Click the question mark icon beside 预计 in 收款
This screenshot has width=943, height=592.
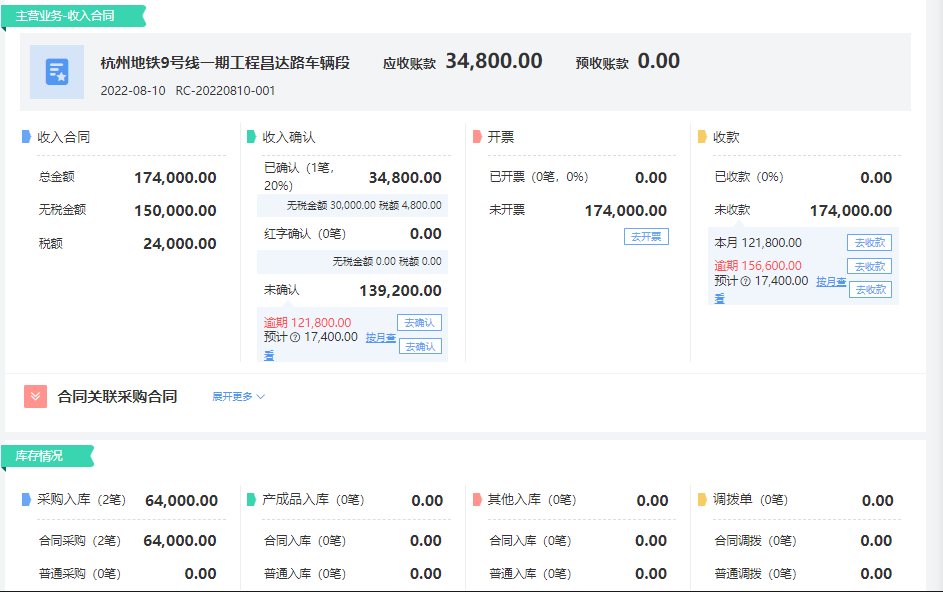pos(746,282)
